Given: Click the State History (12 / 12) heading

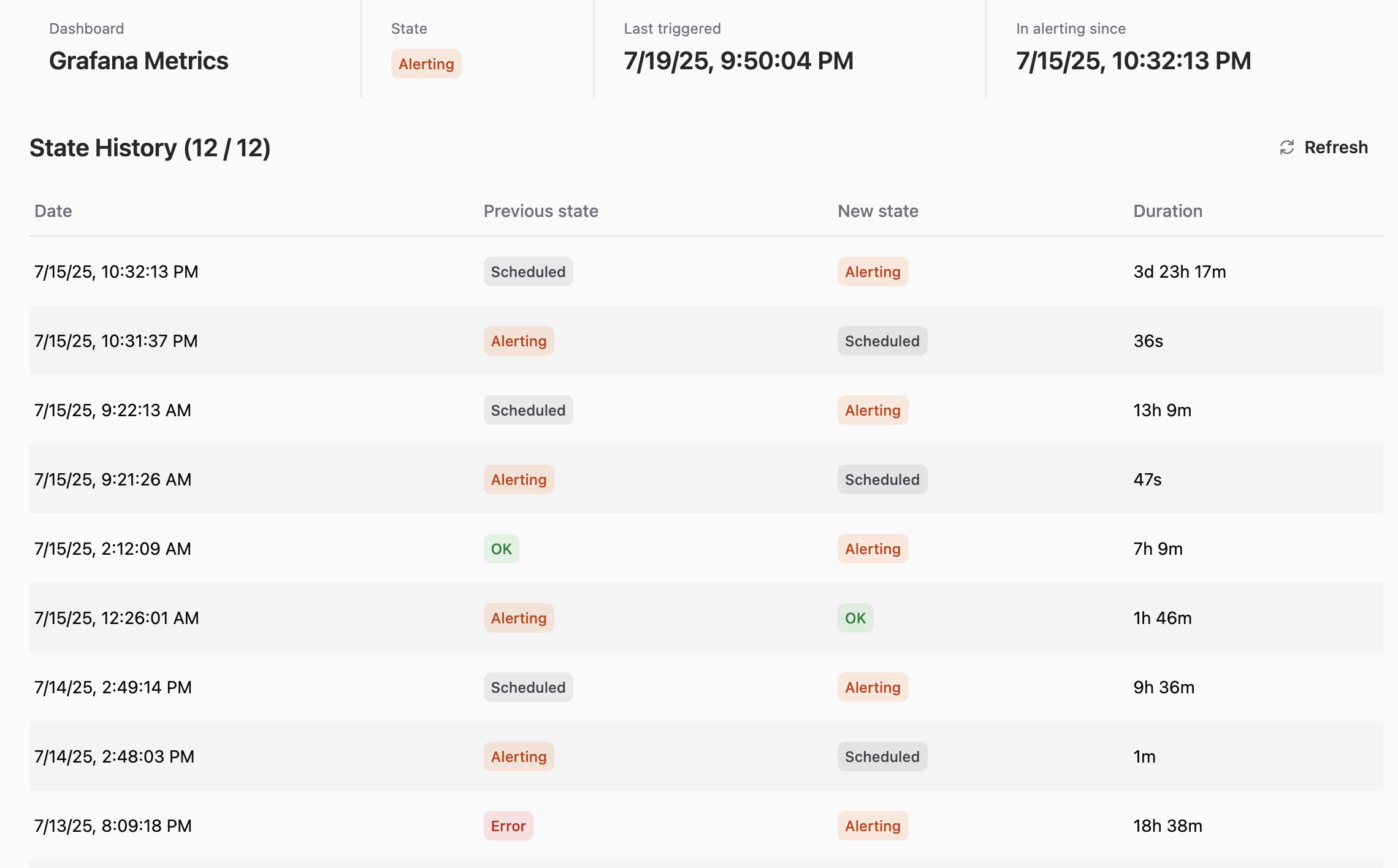Looking at the screenshot, I should coord(150,148).
